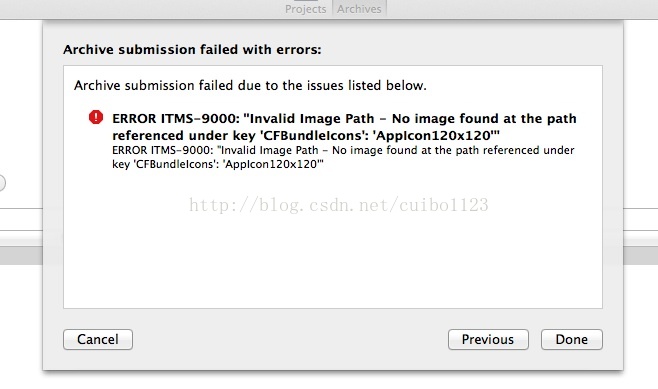Viewport: 658px width, 389px height.
Task: Dismiss the sheet with Cancel
Action: (x=98, y=339)
